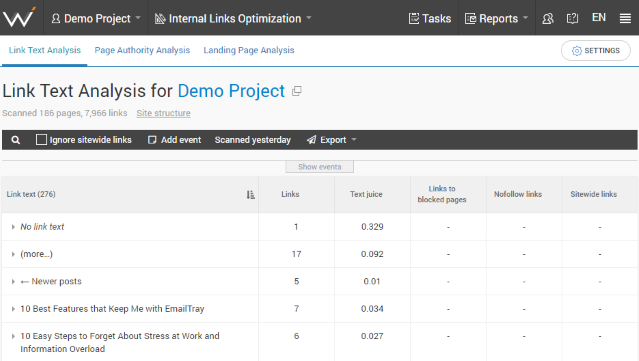Open the help book icon

572,18
